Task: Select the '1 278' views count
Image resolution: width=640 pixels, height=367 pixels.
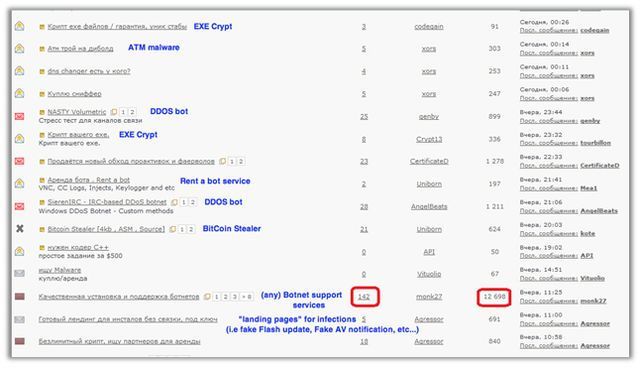Action: tap(495, 161)
